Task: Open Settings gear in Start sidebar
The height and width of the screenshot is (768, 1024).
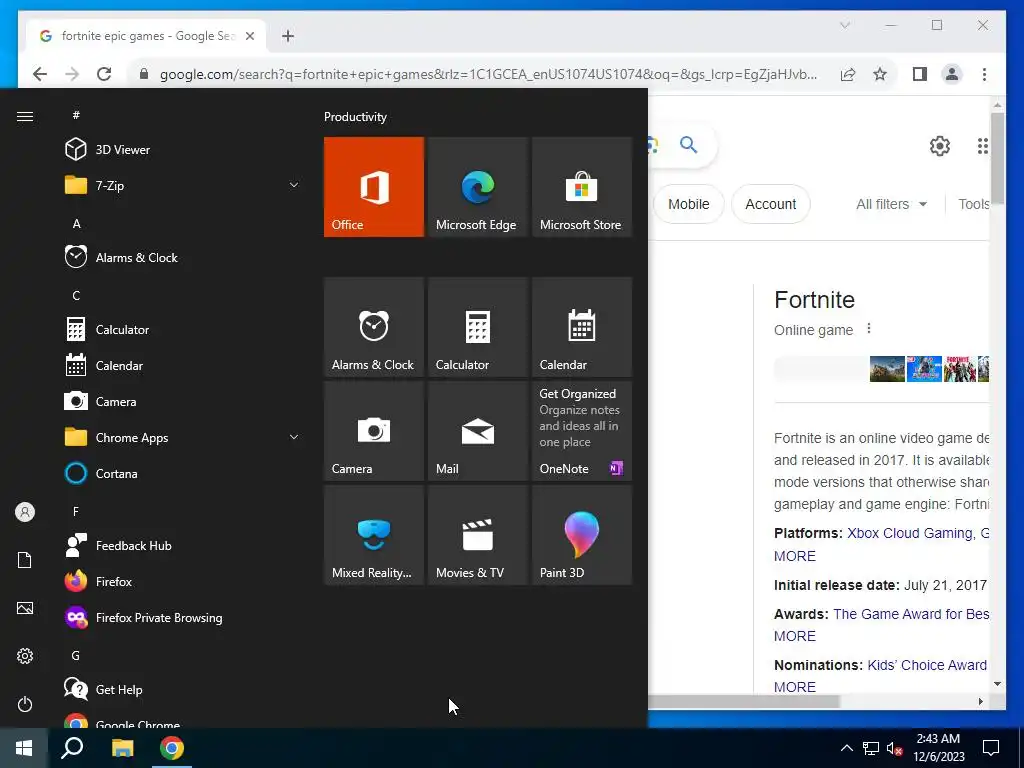Action: [x=25, y=656]
